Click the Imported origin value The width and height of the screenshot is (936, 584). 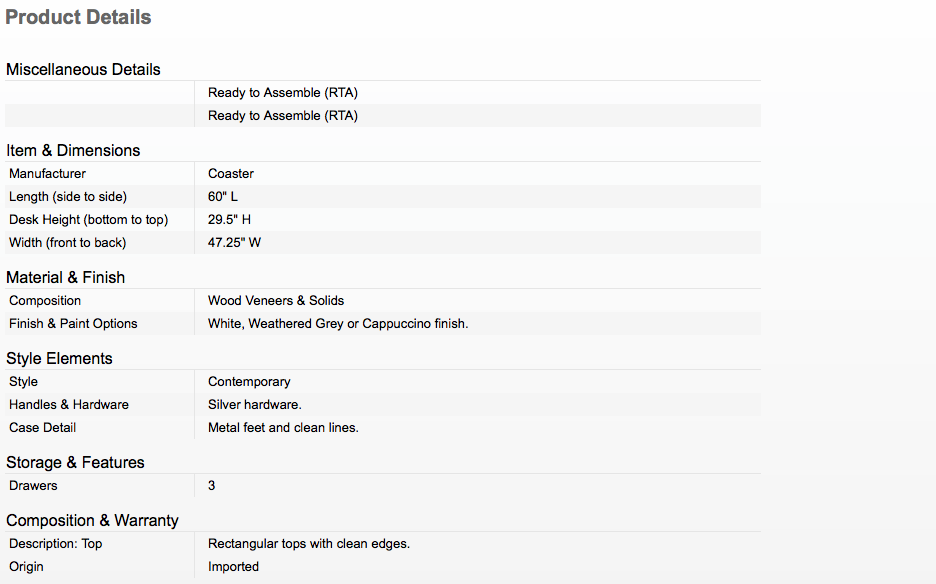(233, 567)
